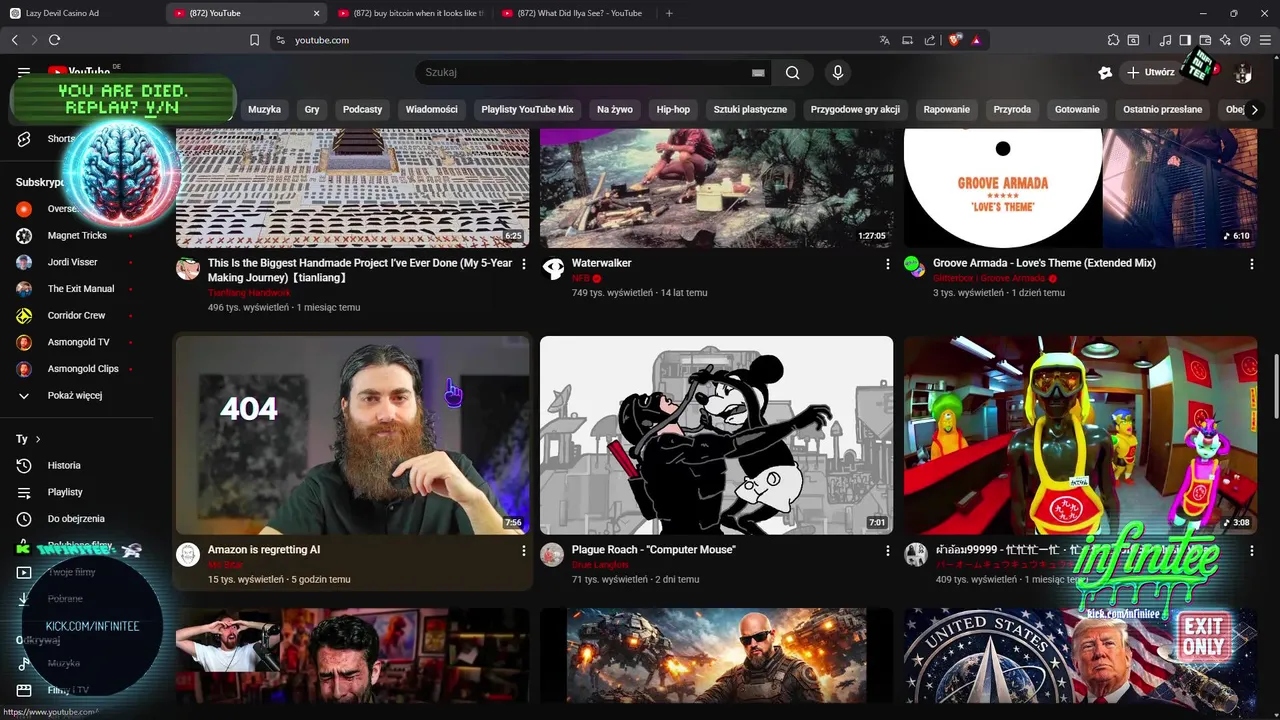
Task: Click the Brave Rewards triangle icon
Action: click(x=976, y=40)
